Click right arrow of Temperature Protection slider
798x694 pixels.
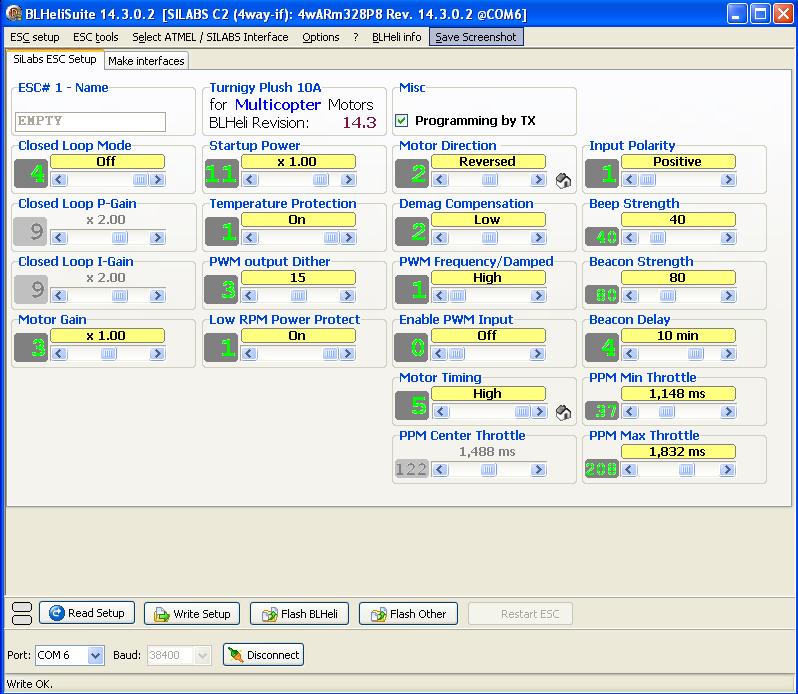pyautogui.click(x=348, y=238)
